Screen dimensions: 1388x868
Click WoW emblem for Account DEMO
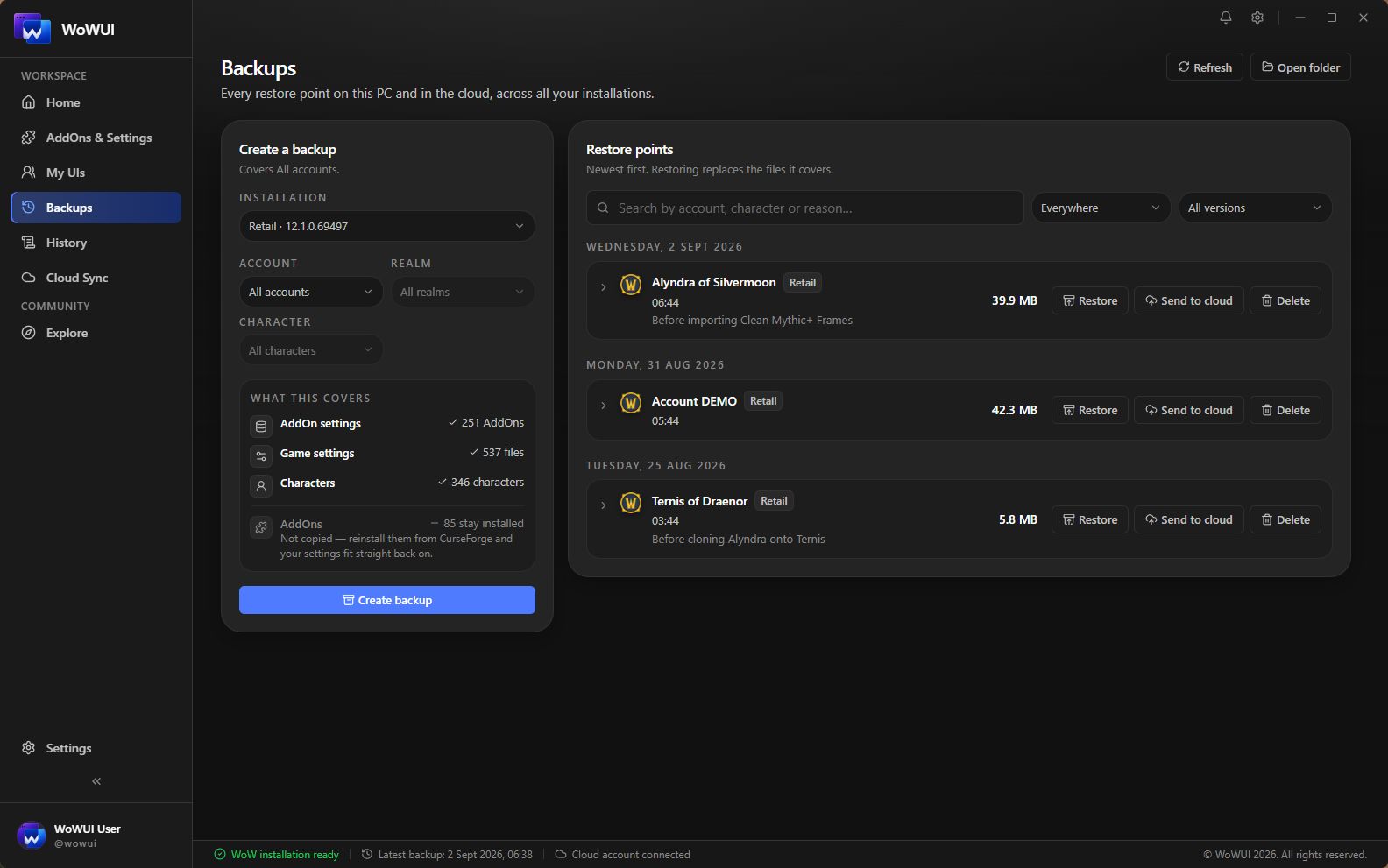(631, 403)
